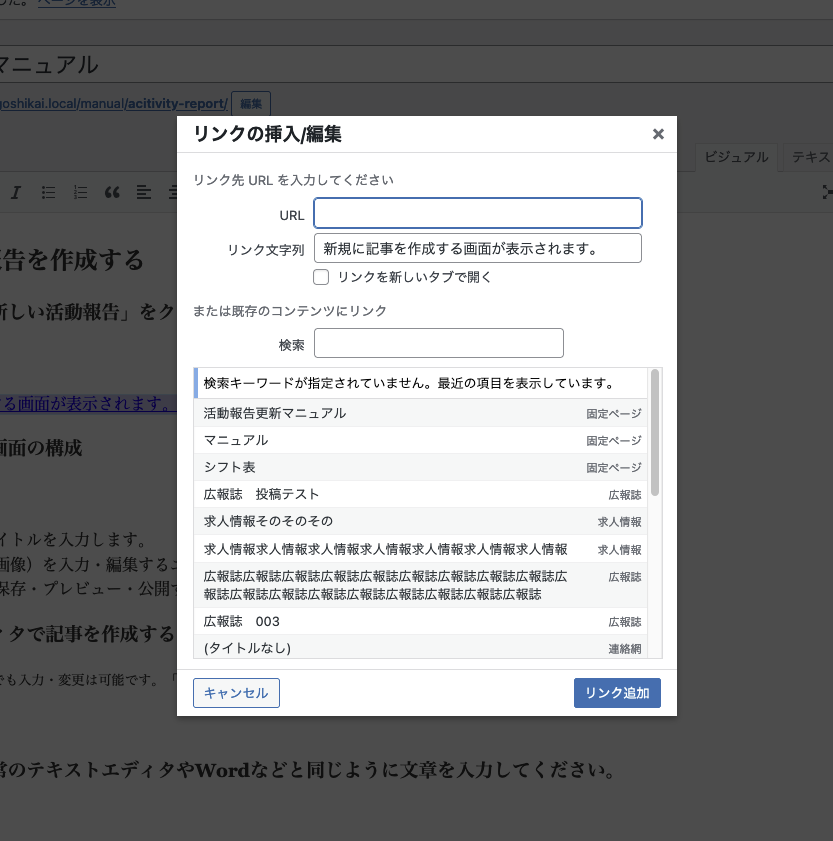Create a numbered list
This screenshot has width=833, height=841.
pos(80,192)
